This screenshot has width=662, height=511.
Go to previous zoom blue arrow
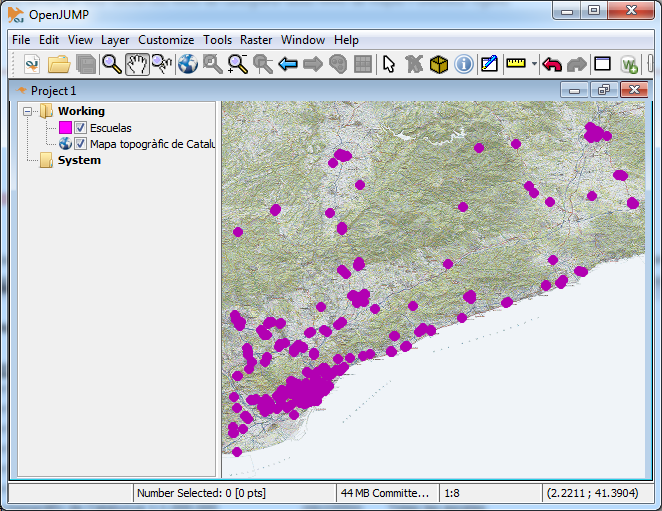click(x=288, y=64)
